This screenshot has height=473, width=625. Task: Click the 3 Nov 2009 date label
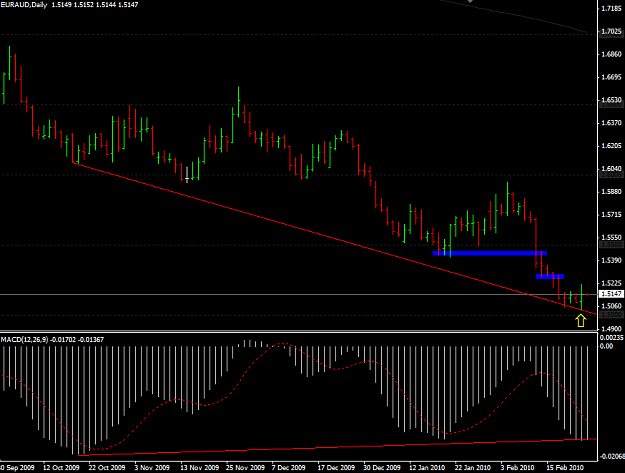click(152, 467)
